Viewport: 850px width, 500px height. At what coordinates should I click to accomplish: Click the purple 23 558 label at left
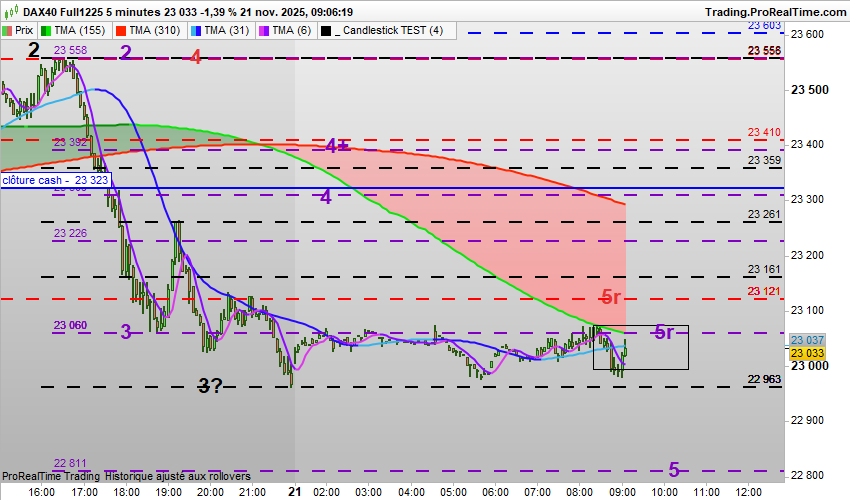point(70,50)
